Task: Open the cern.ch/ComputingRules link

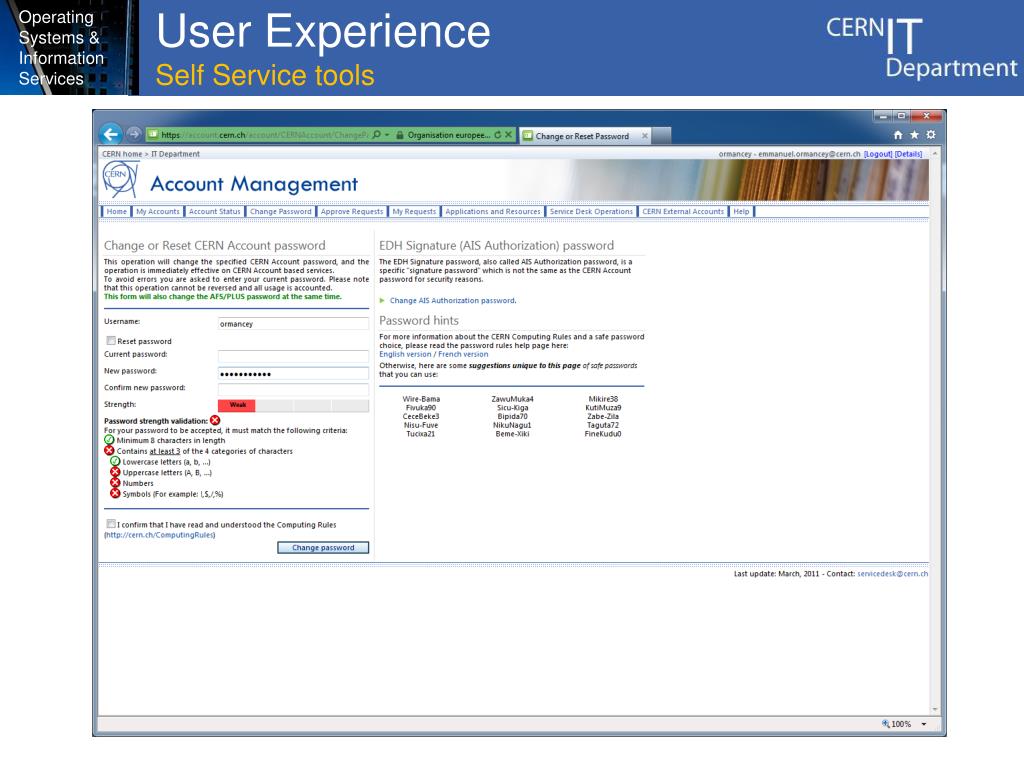Action: (x=160, y=535)
